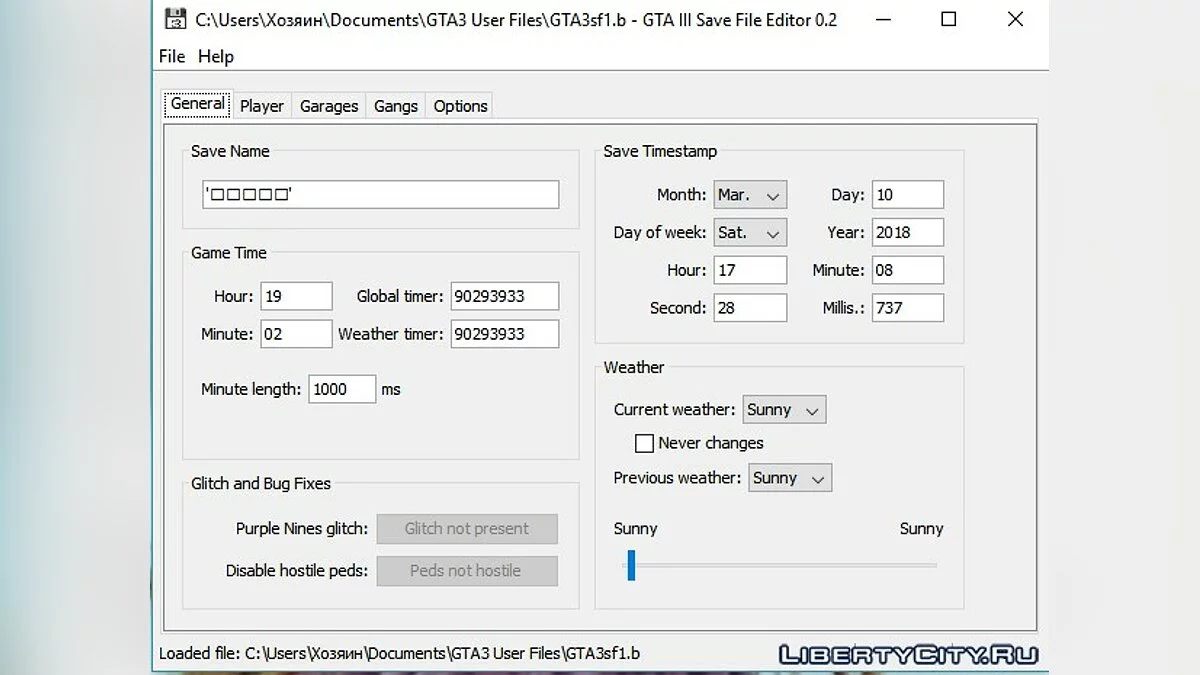Image resolution: width=1200 pixels, height=675 pixels.
Task: Focus the Global timer input field
Action: coord(504,297)
